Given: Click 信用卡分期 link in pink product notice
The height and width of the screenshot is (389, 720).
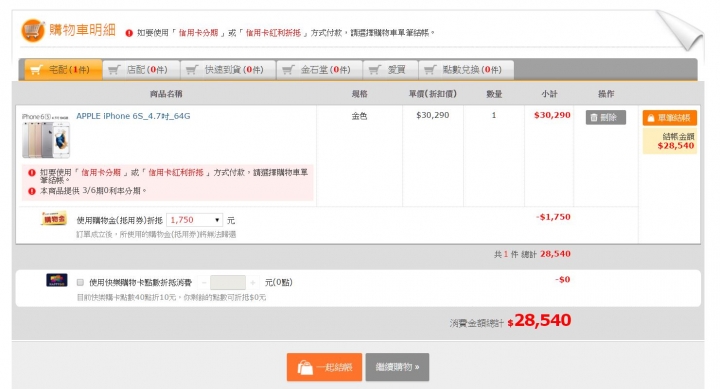Looking at the screenshot, I should 101,173.
